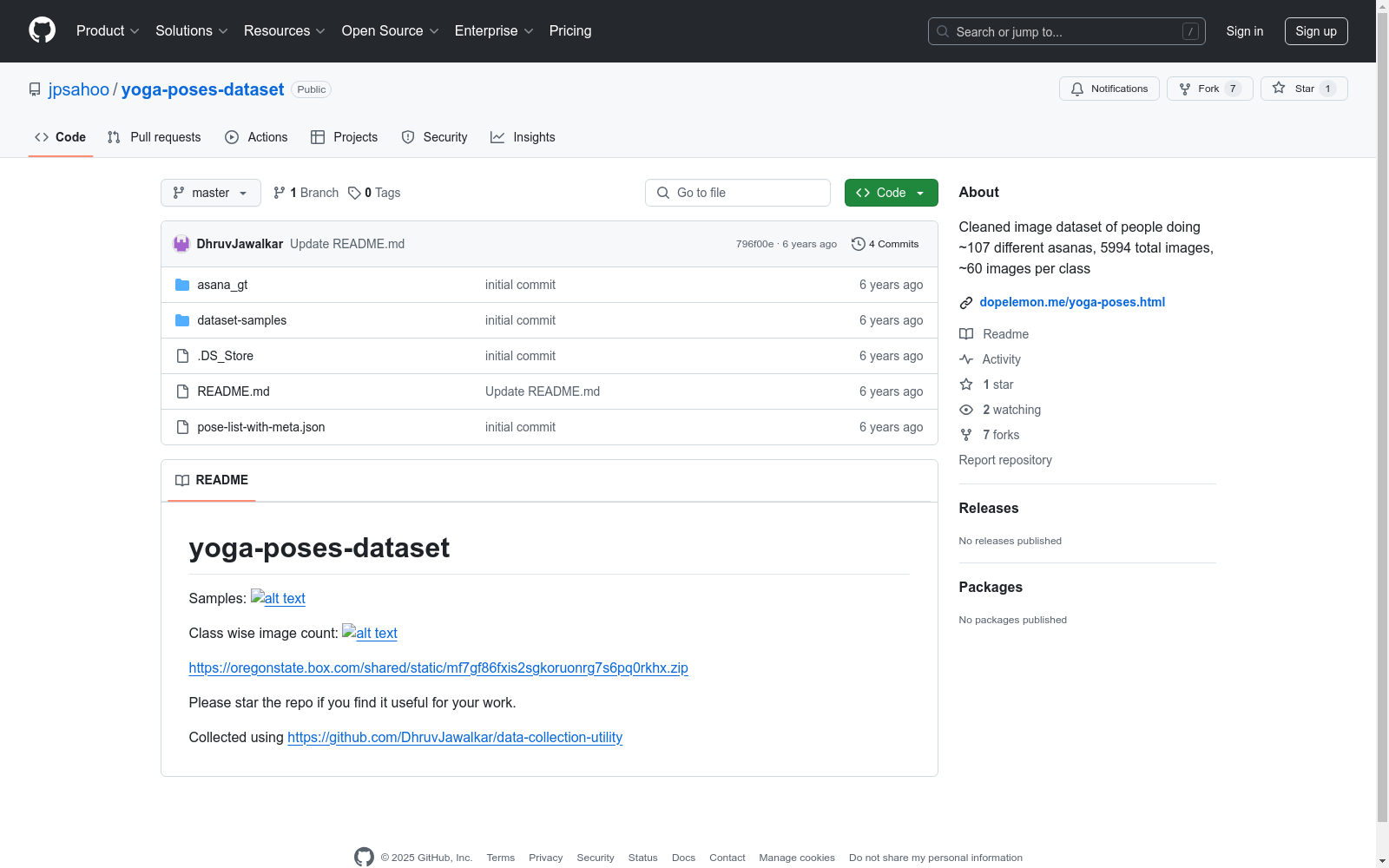Click the star icon beside 1 star
The width and height of the screenshot is (1389, 868).
[966, 385]
